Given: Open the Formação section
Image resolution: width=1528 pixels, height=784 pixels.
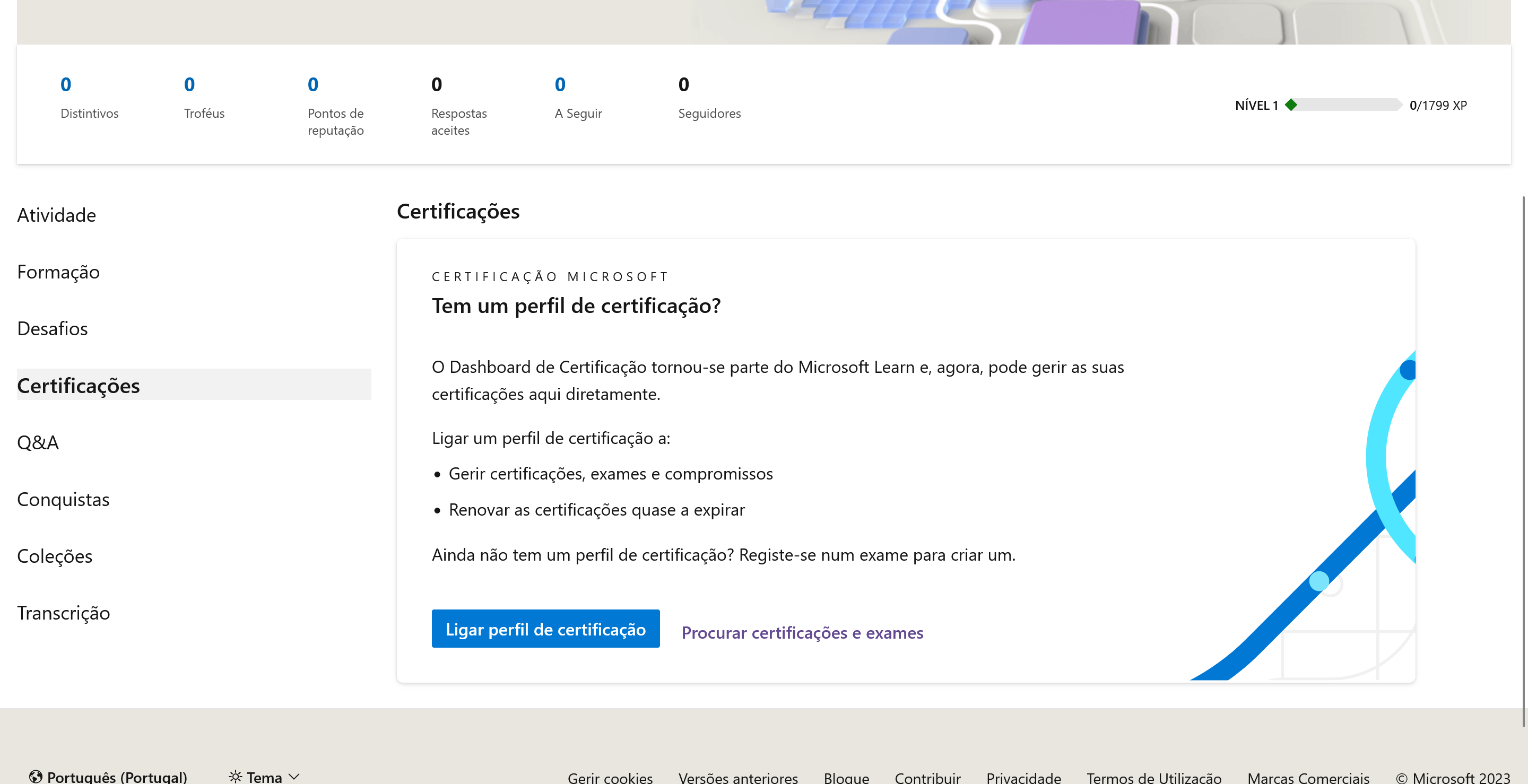Looking at the screenshot, I should coord(58,272).
